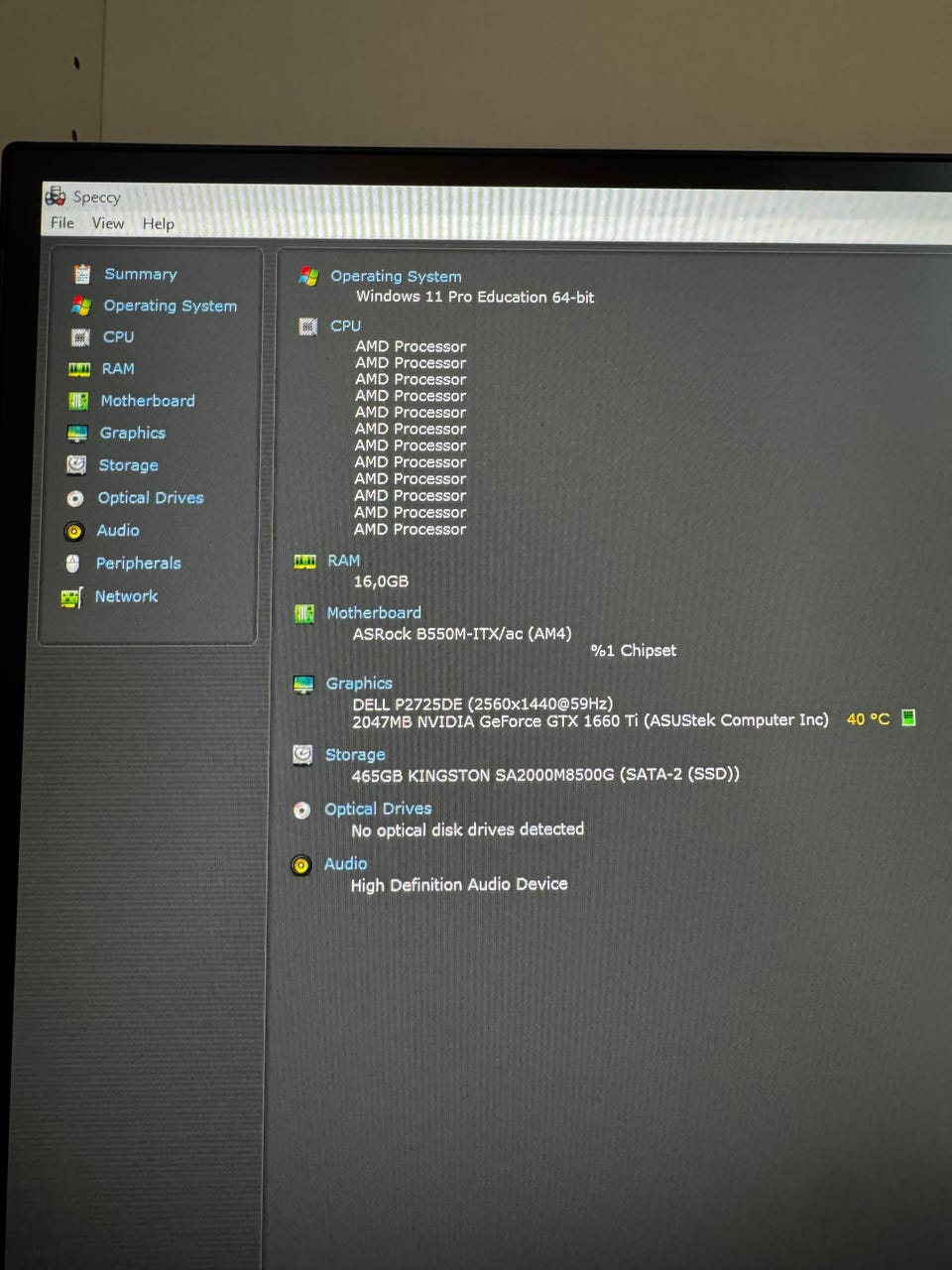
Task: Open the Help menu
Action: click(x=158, y=223)
